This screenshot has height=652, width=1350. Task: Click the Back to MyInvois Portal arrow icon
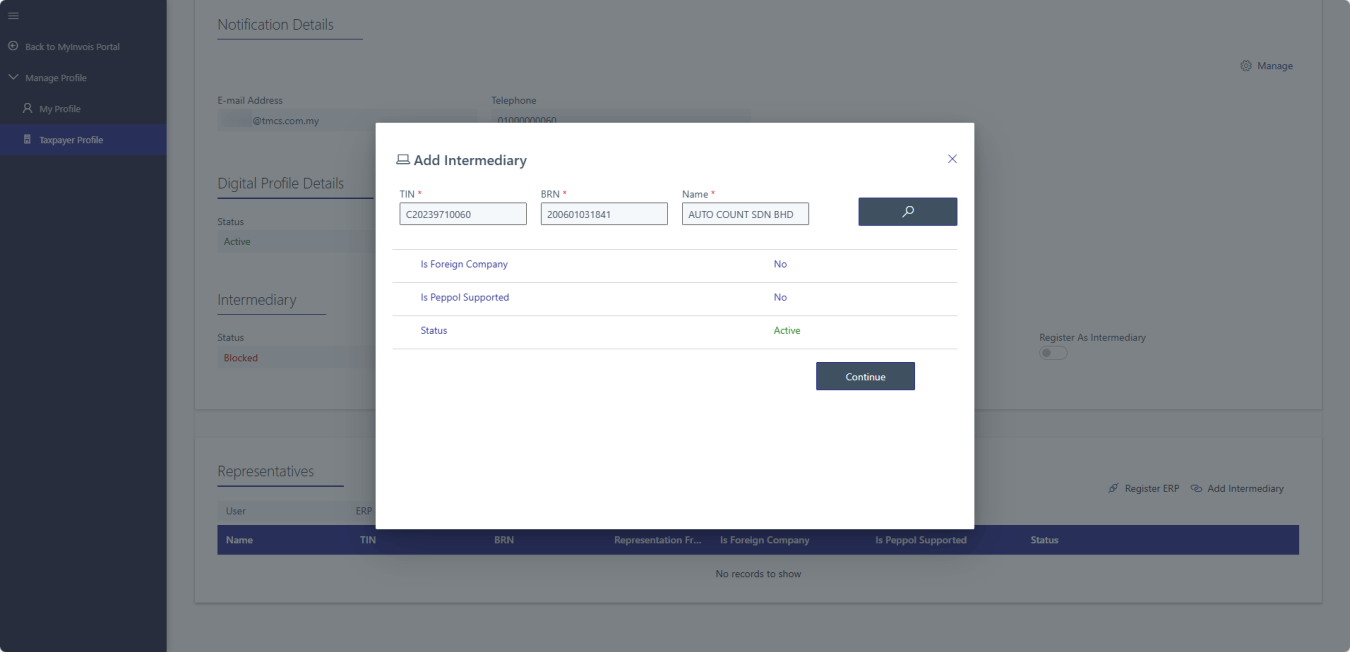coord(13,47)
